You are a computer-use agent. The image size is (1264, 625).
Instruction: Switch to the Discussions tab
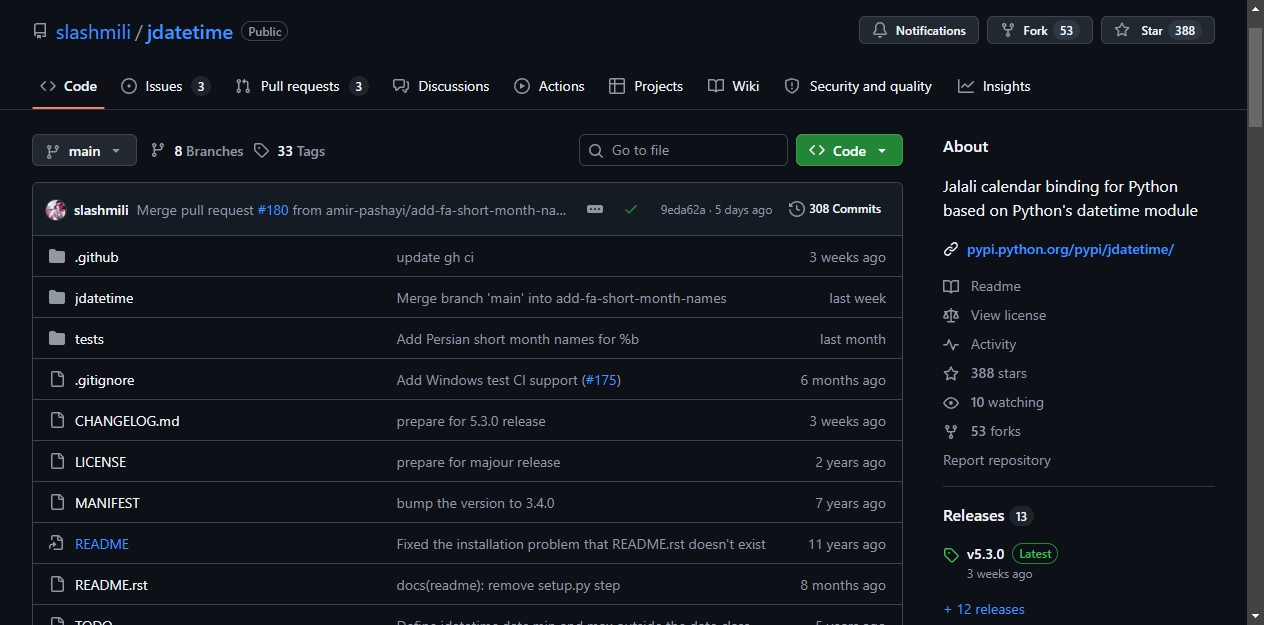(441, 86)
